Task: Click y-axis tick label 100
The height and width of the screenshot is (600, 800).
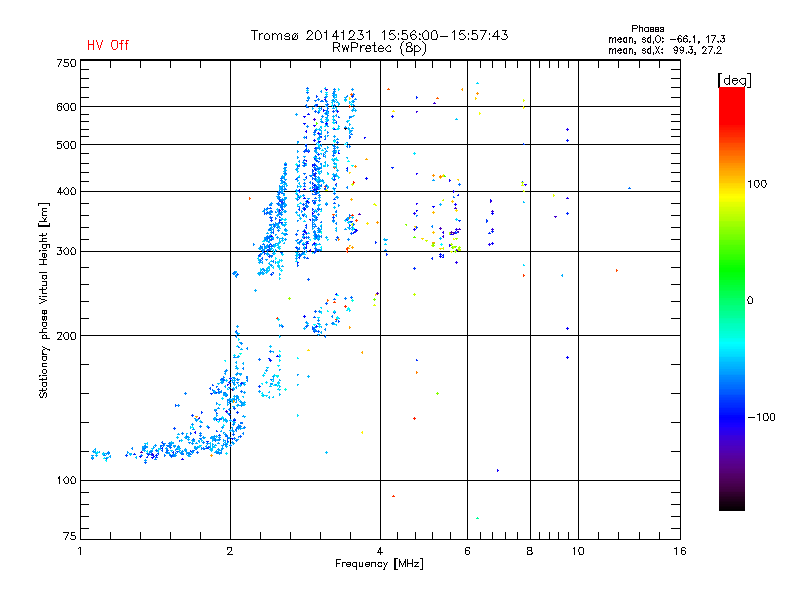Action: tap(66, 480)
